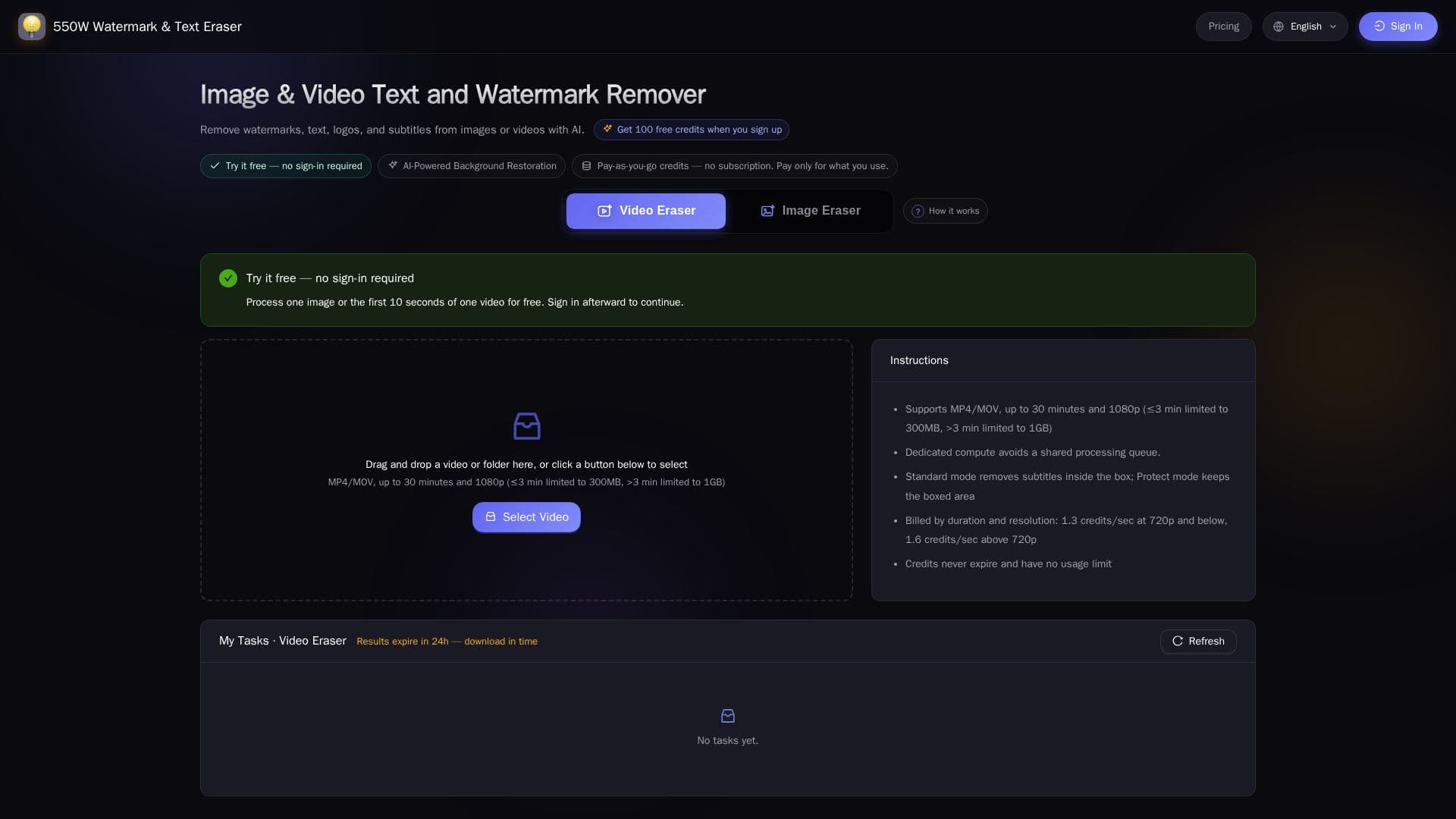Refresh the My Tasks list
1456x819 pixels.
click(x=1198, y=642)
